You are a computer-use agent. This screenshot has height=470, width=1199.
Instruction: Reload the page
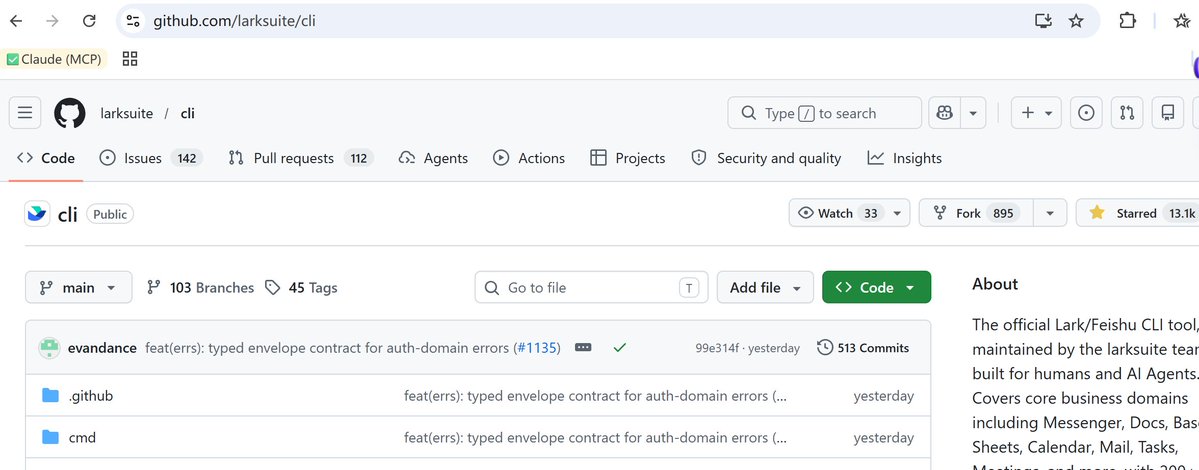89,21
